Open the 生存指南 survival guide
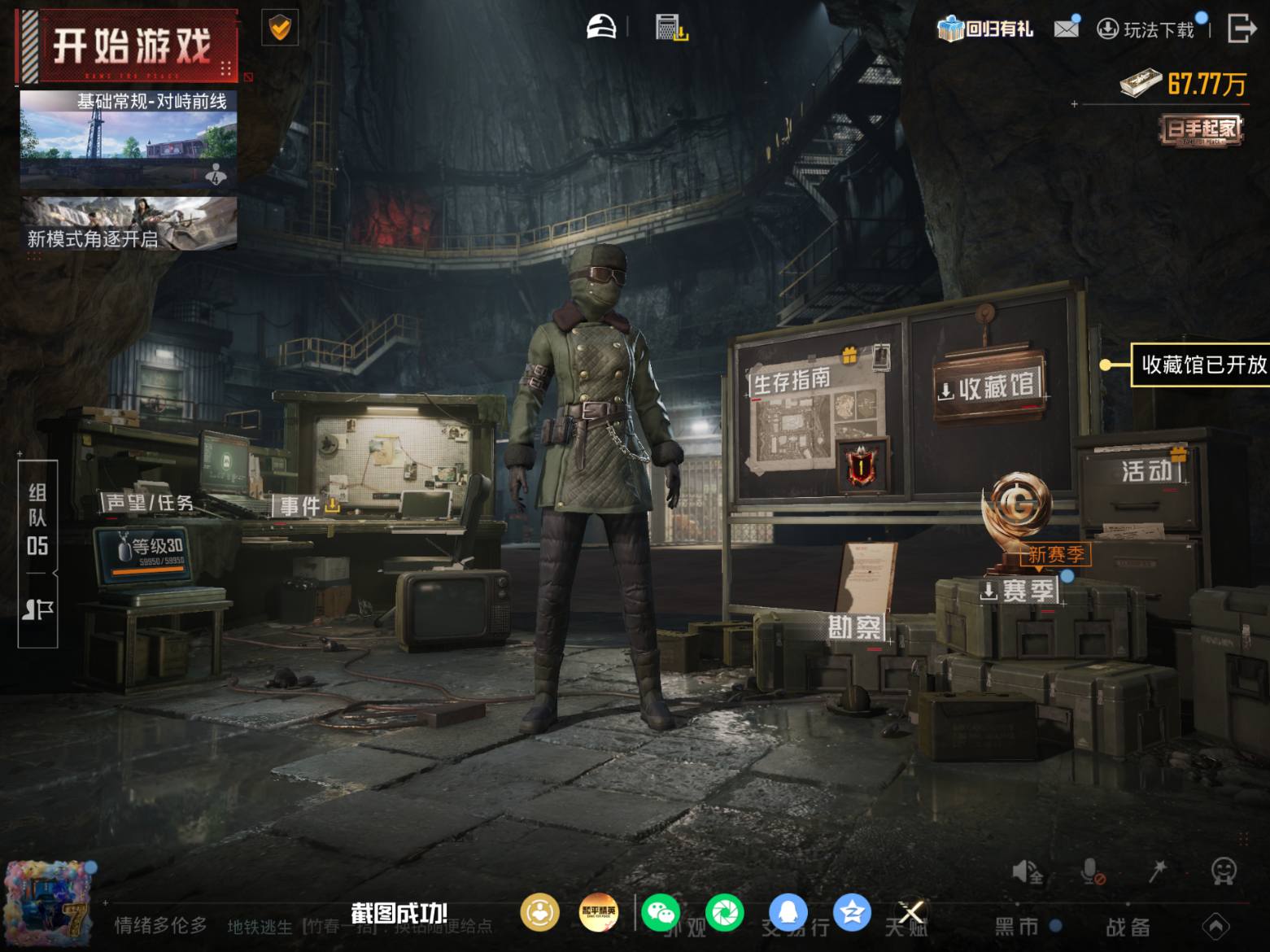1270x952 pixels. click(x=791, y=381)
